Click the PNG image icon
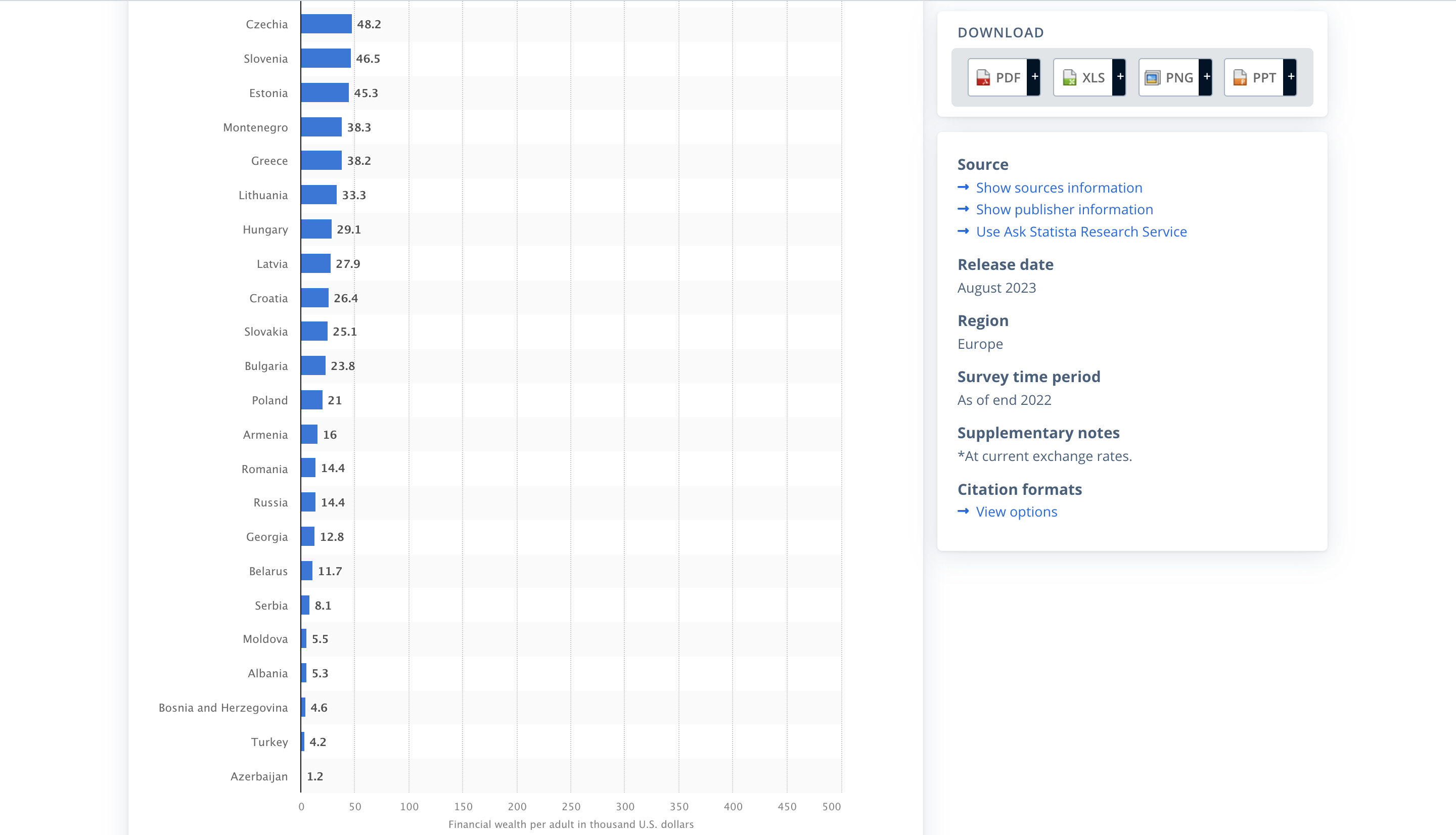 (x=1152, y=77)
